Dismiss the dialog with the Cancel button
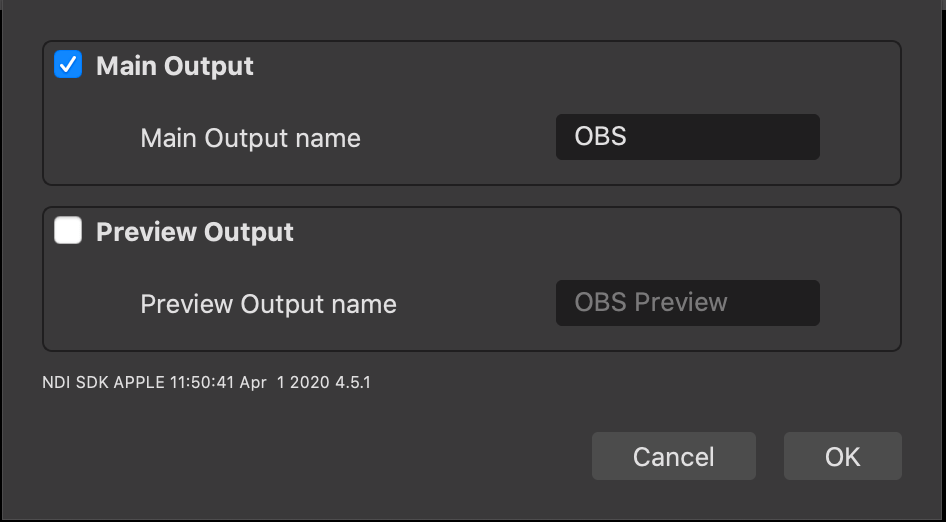This screenshot has height=522, width=946. 674,456
